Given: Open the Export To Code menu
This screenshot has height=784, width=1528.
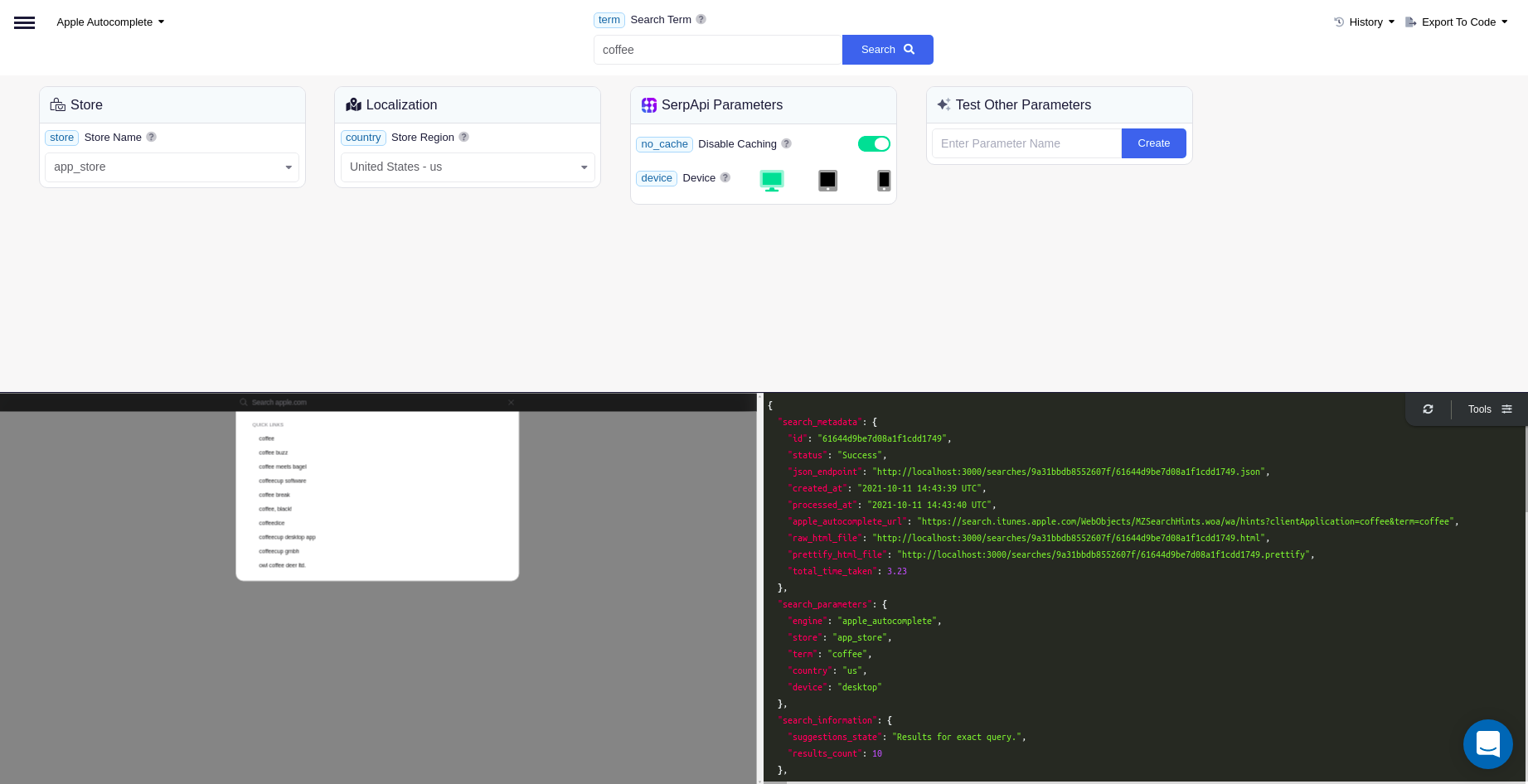Looking at the screenshot, I should click(1457, 22).
